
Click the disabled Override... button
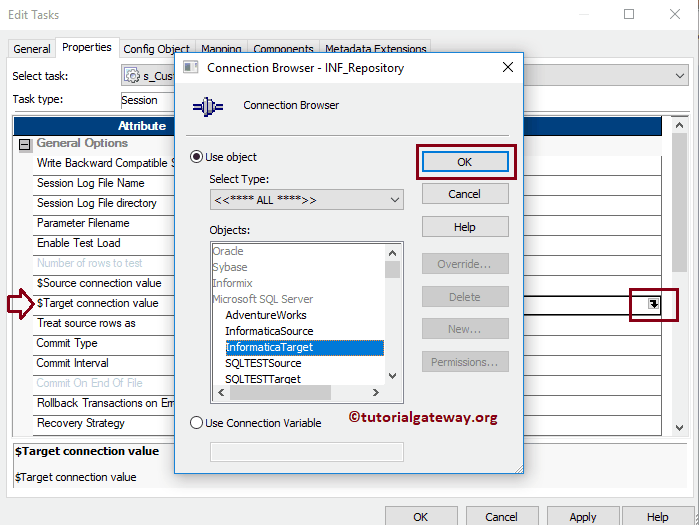pyautogui.click(x=465, y=264)
